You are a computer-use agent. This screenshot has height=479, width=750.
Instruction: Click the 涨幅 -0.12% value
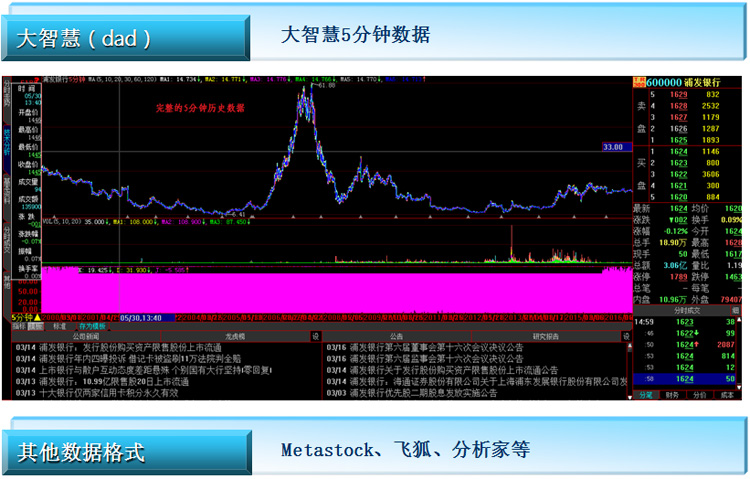675,231
